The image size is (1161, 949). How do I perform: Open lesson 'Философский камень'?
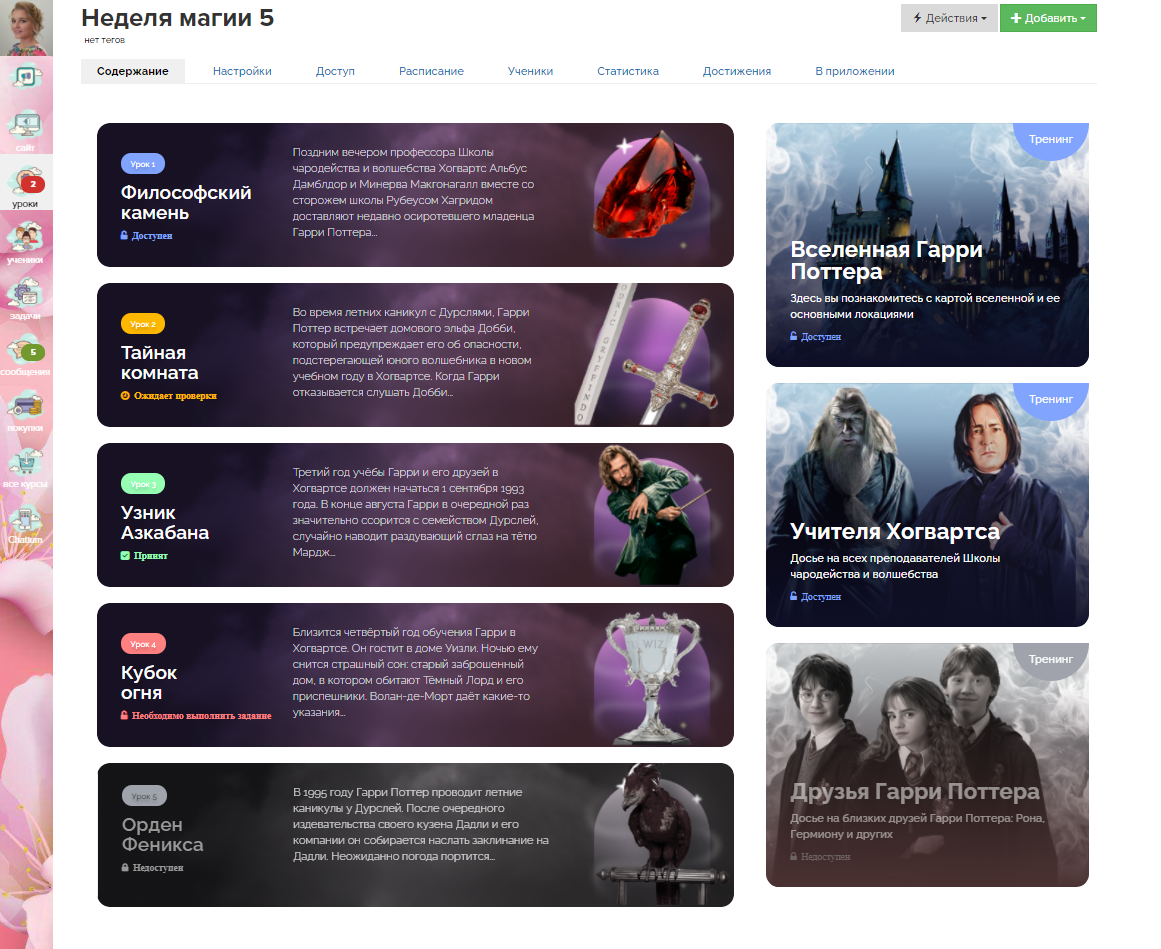186,202
